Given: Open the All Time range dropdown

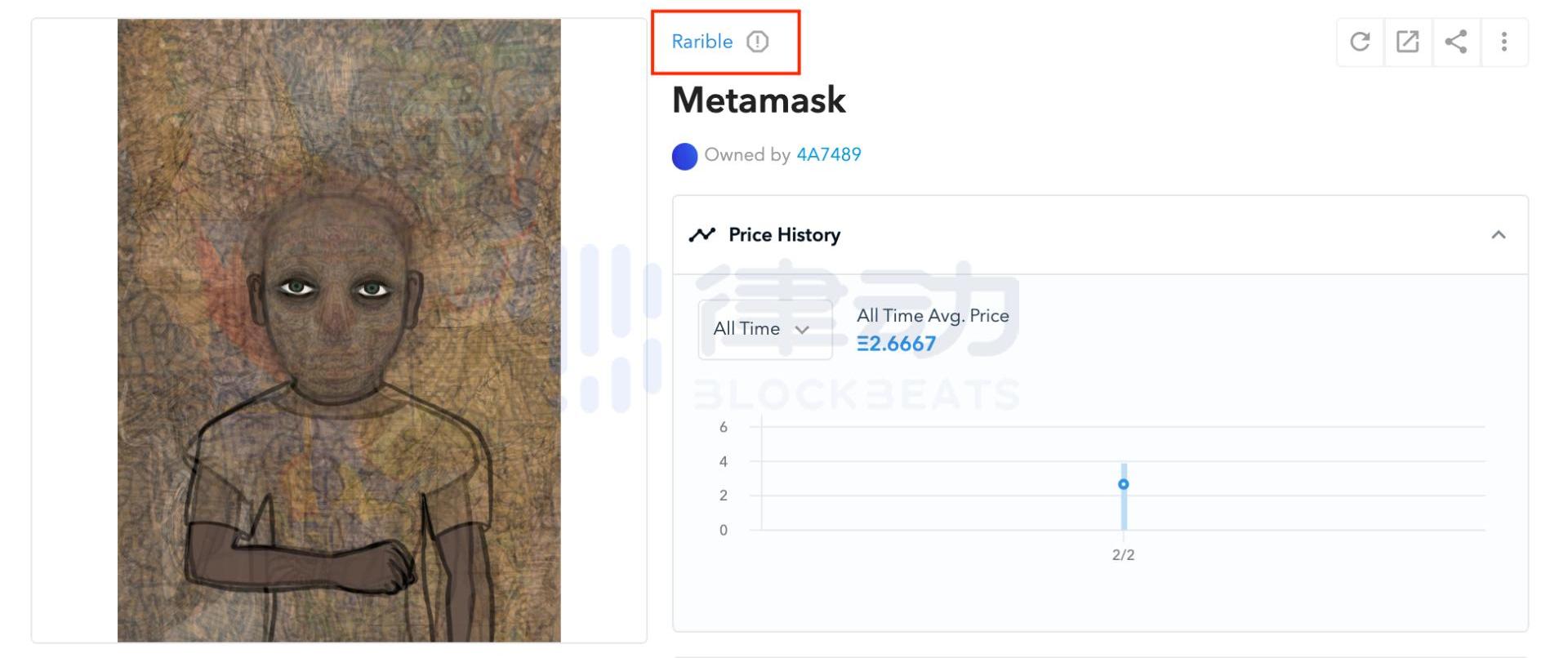Looking at the screenshot, I should pos(764,329).
